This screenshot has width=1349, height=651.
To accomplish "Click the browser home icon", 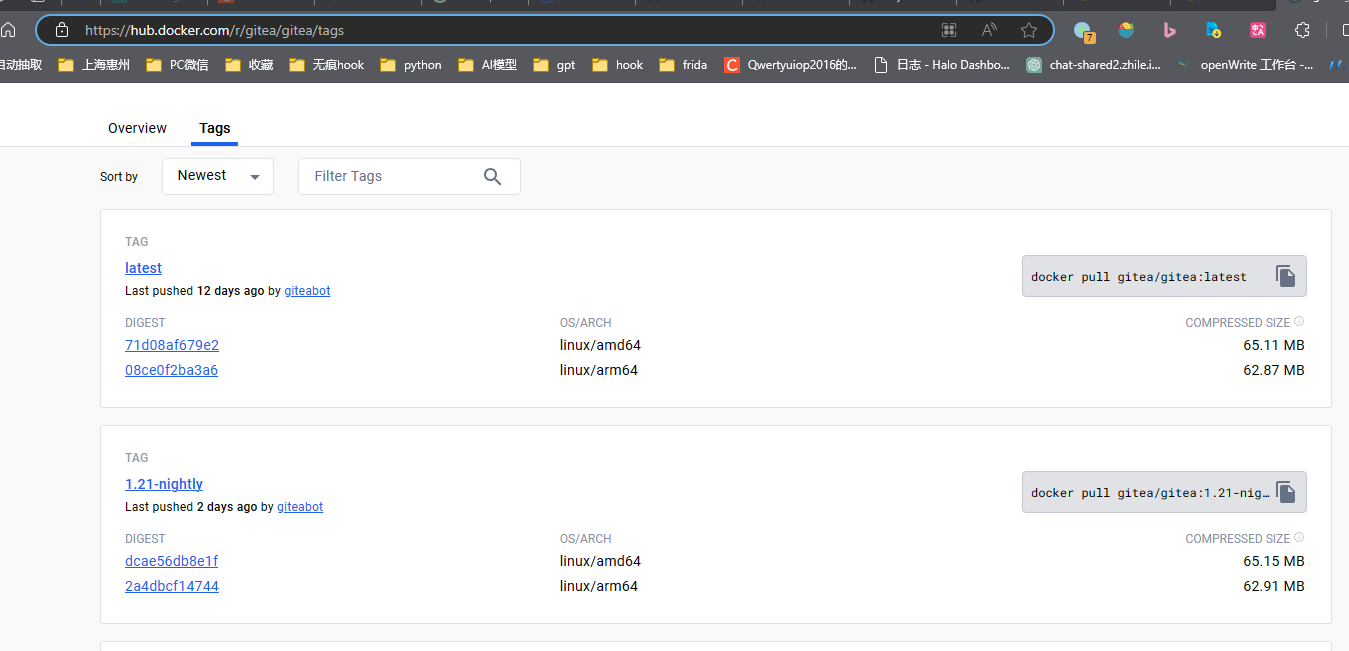I will [8, 30].
